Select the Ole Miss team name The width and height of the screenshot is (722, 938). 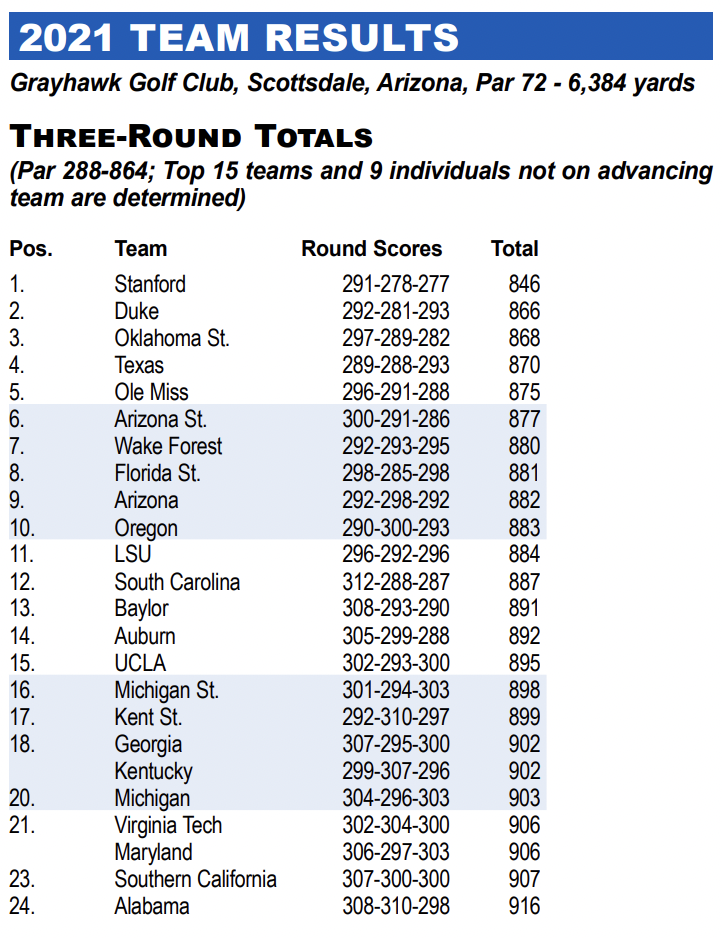tap(151, 392)
